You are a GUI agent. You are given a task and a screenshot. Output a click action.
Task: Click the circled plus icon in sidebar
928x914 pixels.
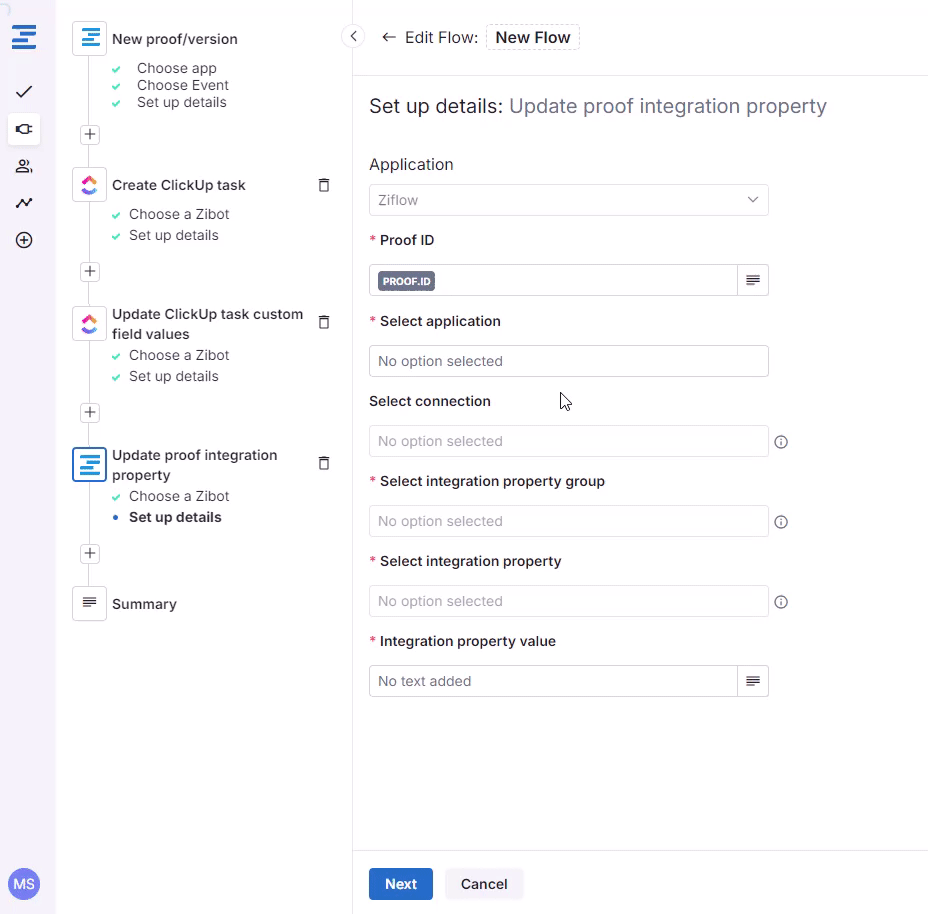pyautogui.click(x=24, y=240)
